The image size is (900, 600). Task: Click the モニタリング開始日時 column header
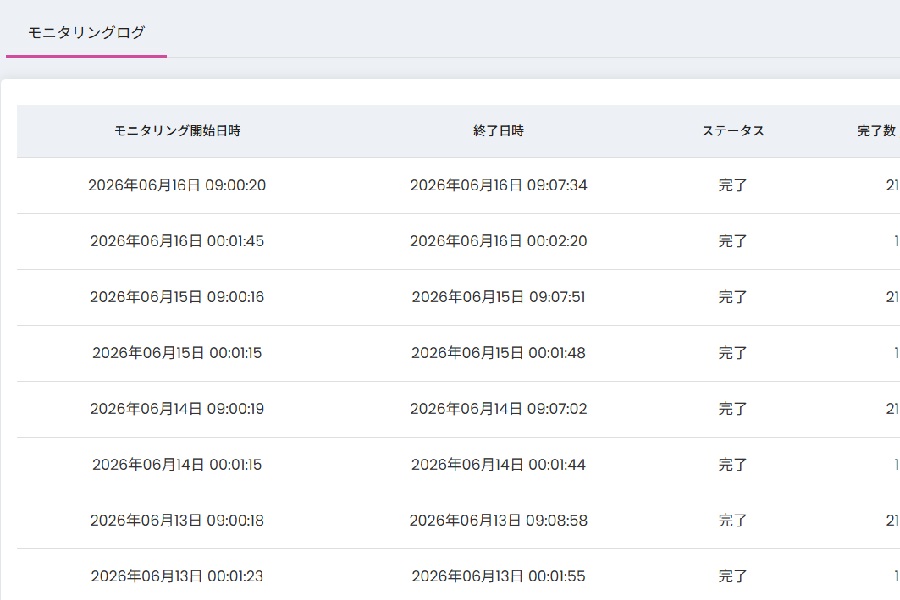[177, 130]
